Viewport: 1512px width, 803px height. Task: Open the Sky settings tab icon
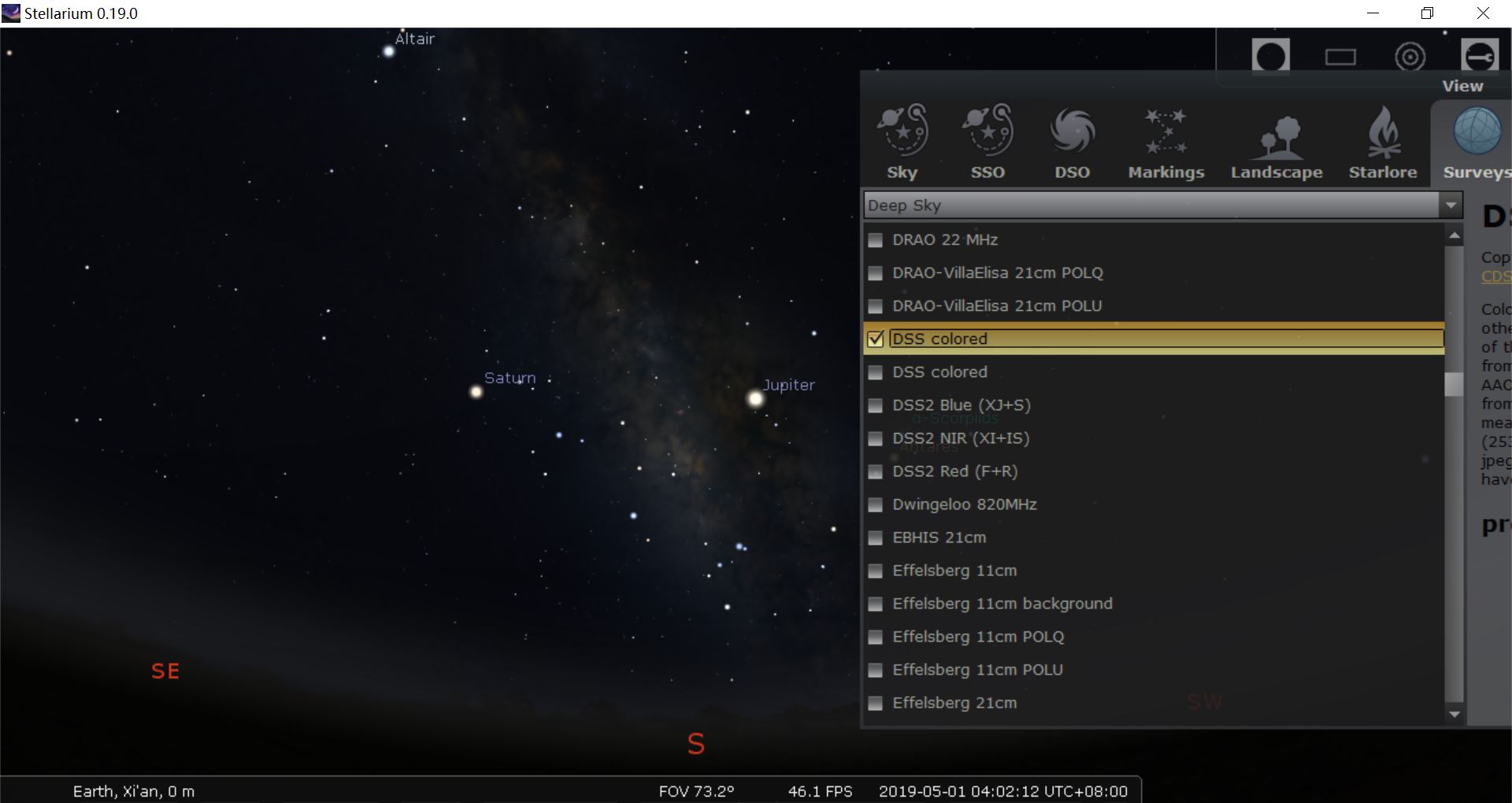coord(902,134)
